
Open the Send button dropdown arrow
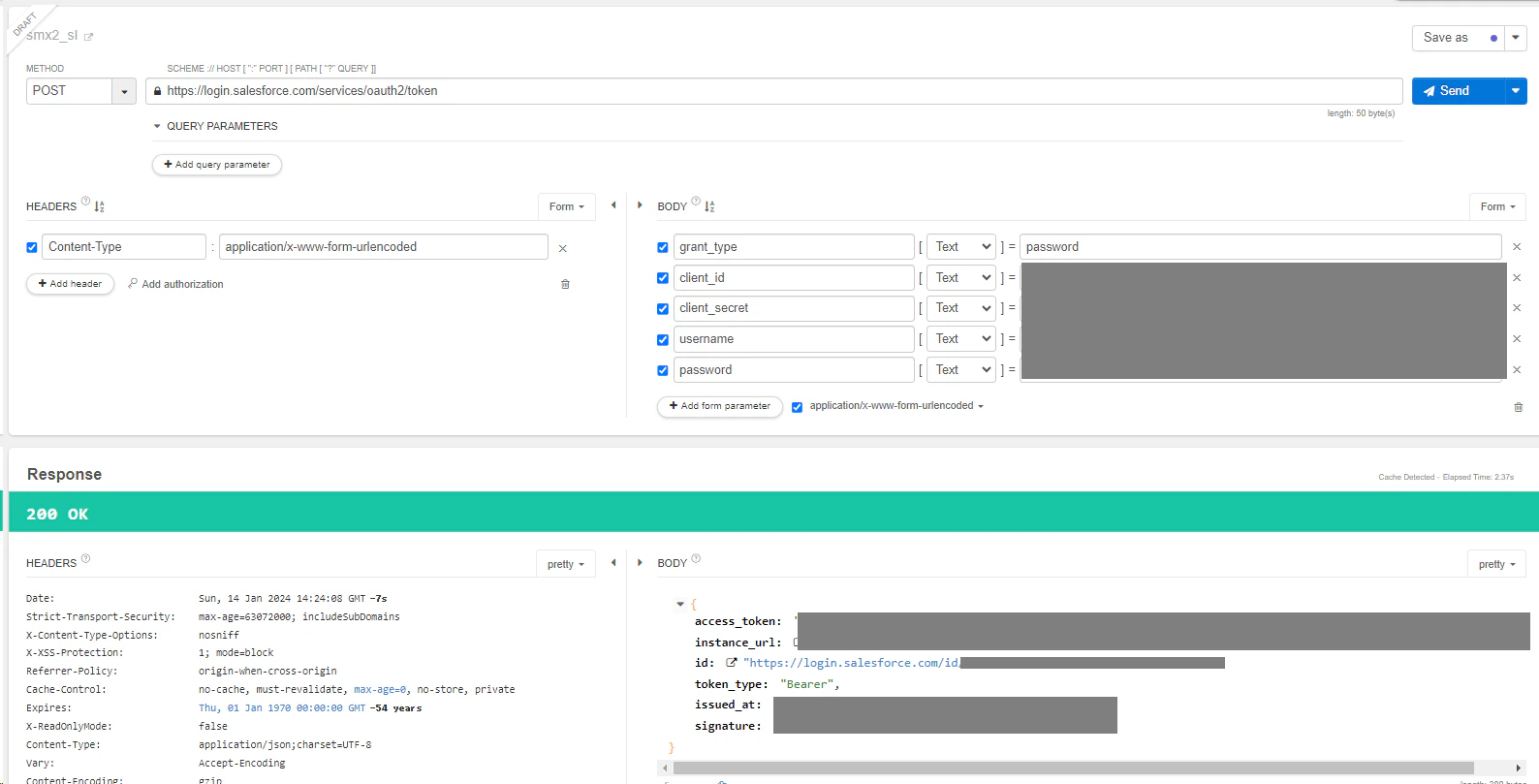tap(1516, 91)
